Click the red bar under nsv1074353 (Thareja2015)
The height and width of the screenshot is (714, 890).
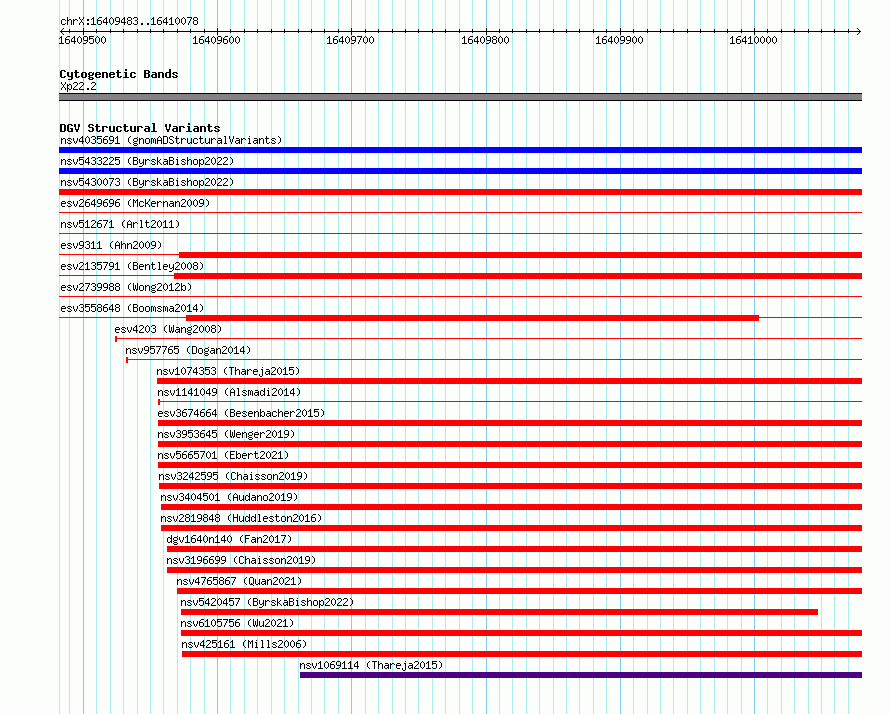click(x=510, y=381)
